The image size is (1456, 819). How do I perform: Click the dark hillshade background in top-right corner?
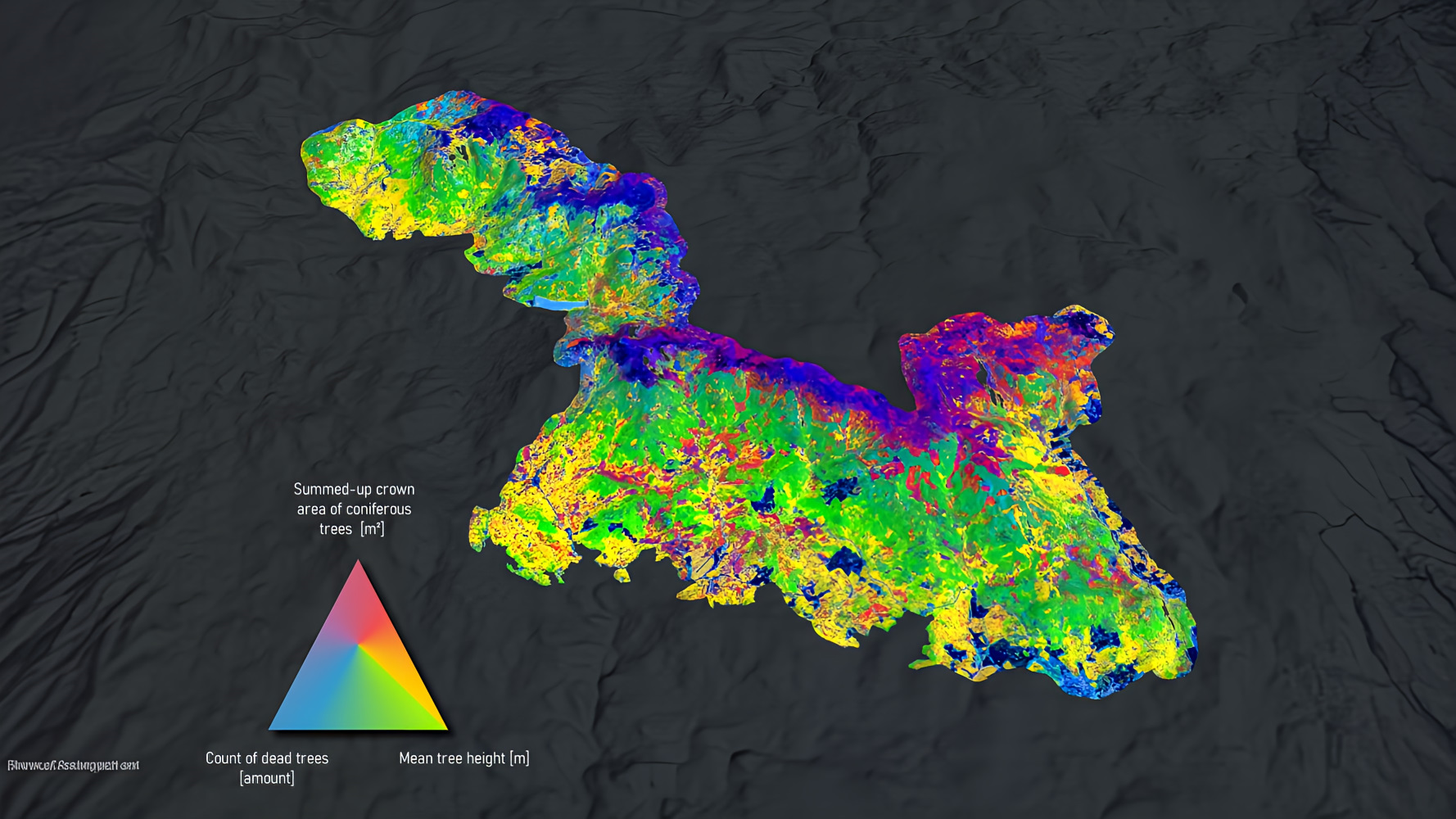(1351, 82)
